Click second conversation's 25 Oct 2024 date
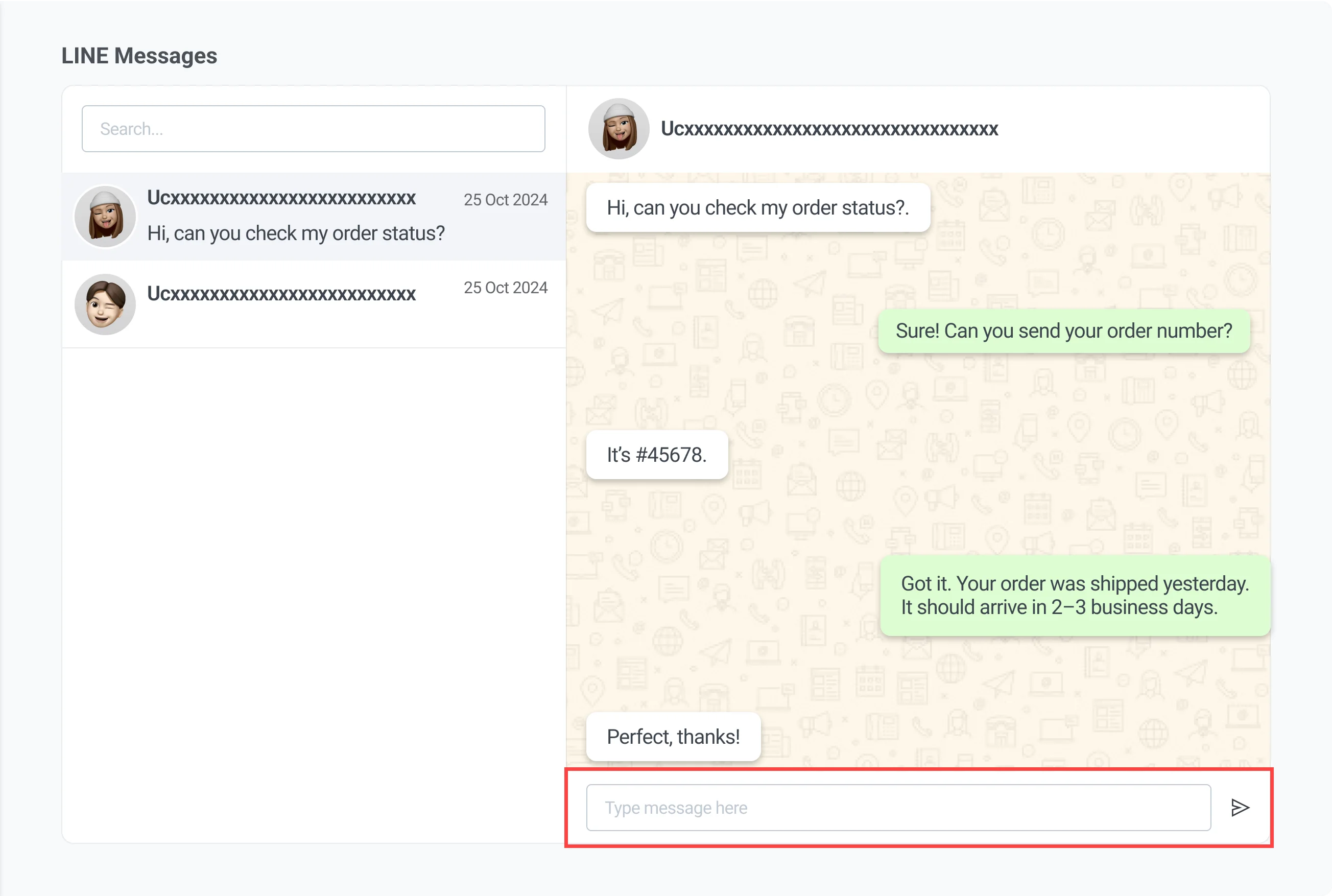This screenshot has width=1332, height=896. 505,288
